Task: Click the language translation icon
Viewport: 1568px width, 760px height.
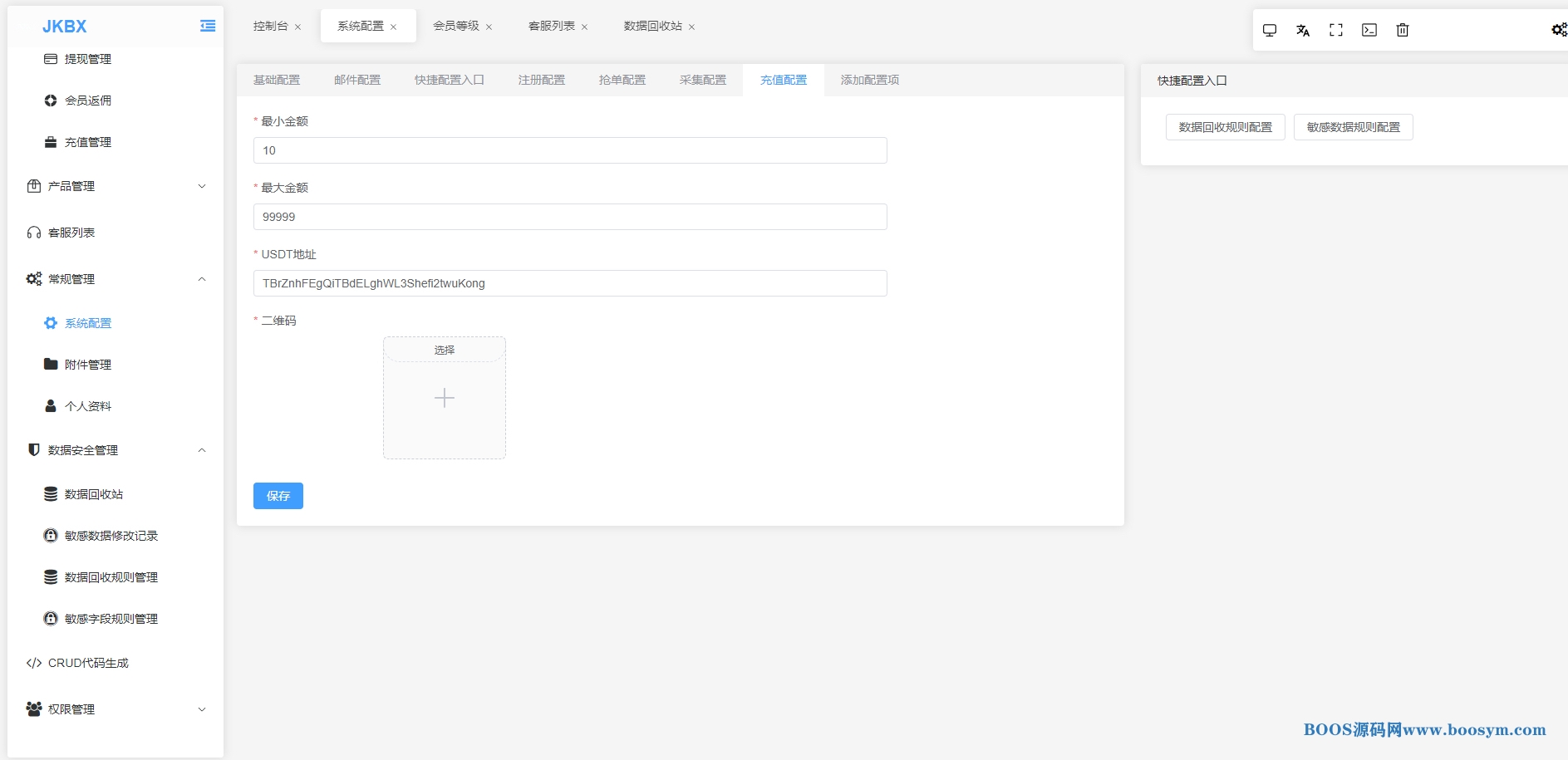Action: 1302,31
